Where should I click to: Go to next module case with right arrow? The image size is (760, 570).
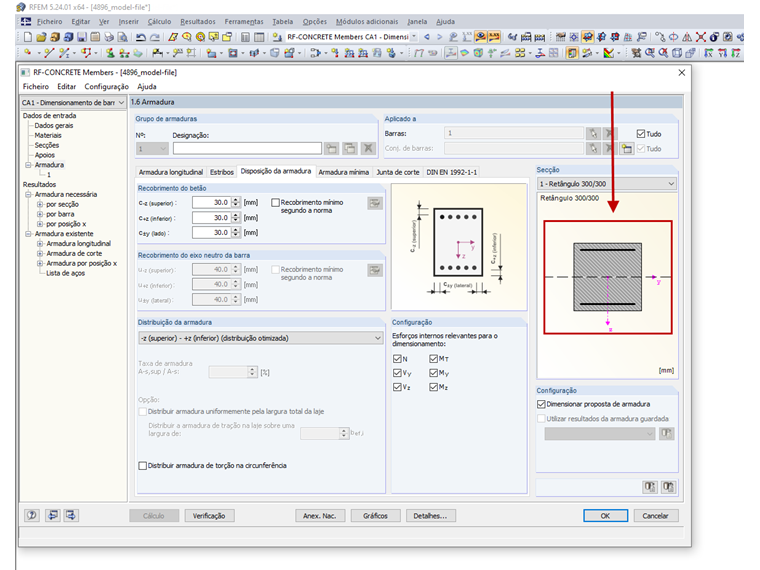[440, 37]
